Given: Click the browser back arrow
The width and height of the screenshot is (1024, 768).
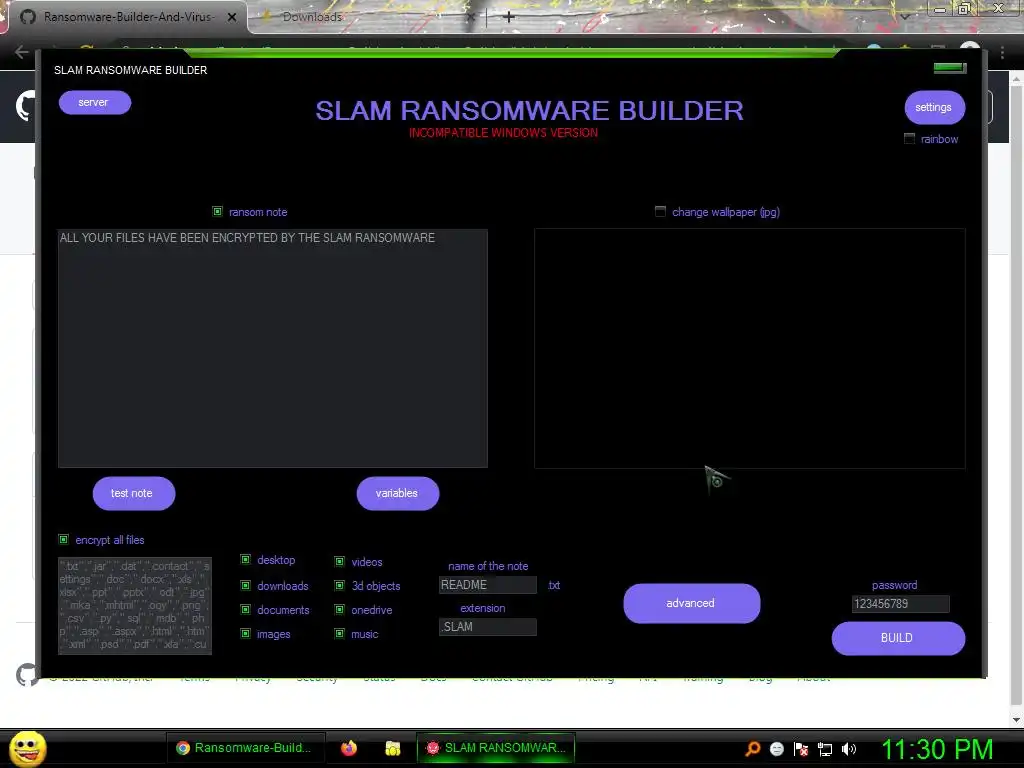Looking at the screenshot, I should coord(22,52).
